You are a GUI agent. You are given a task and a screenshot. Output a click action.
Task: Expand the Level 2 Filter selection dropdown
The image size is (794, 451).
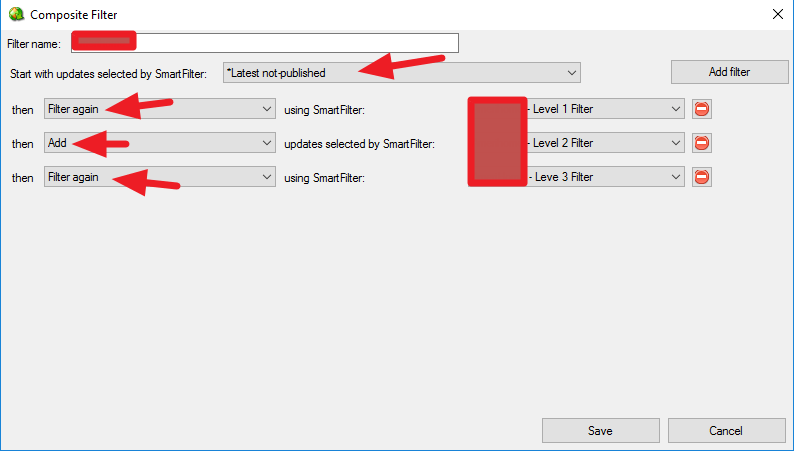675,143
